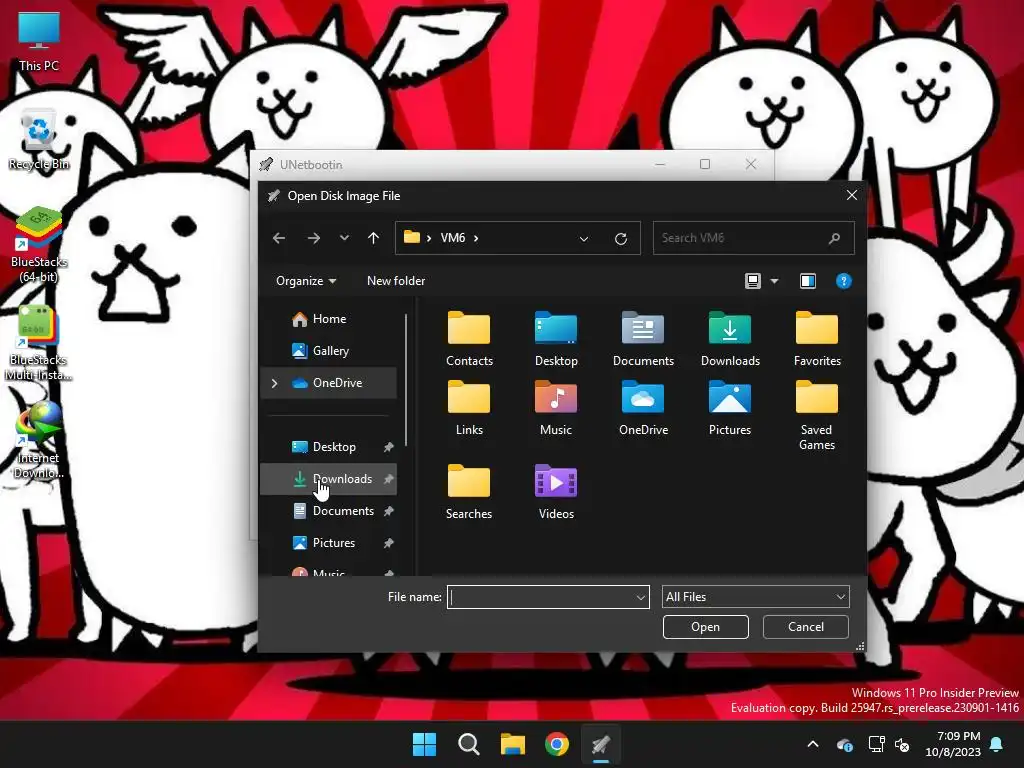Screen dimensions: 1024x768
Task: Click the VM6 breadcrumb segment
Action: pyautogui.click(x=453, y=238)
